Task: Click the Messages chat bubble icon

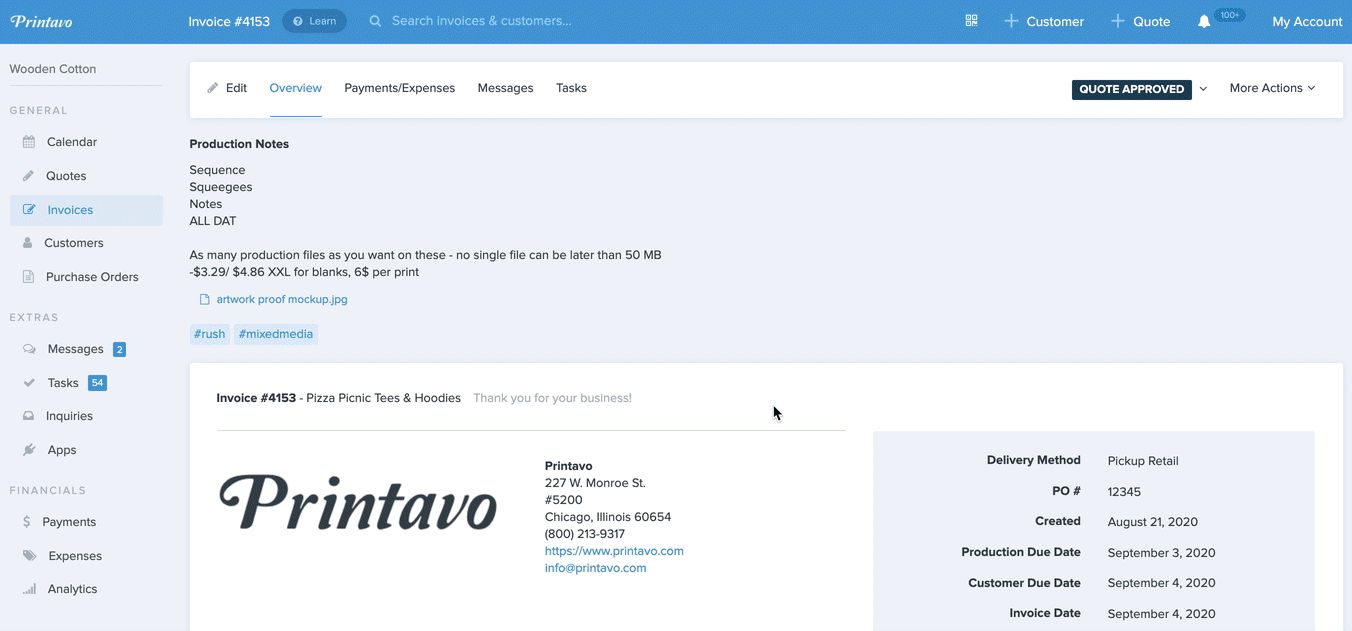Action: click(x=29, y=349)
